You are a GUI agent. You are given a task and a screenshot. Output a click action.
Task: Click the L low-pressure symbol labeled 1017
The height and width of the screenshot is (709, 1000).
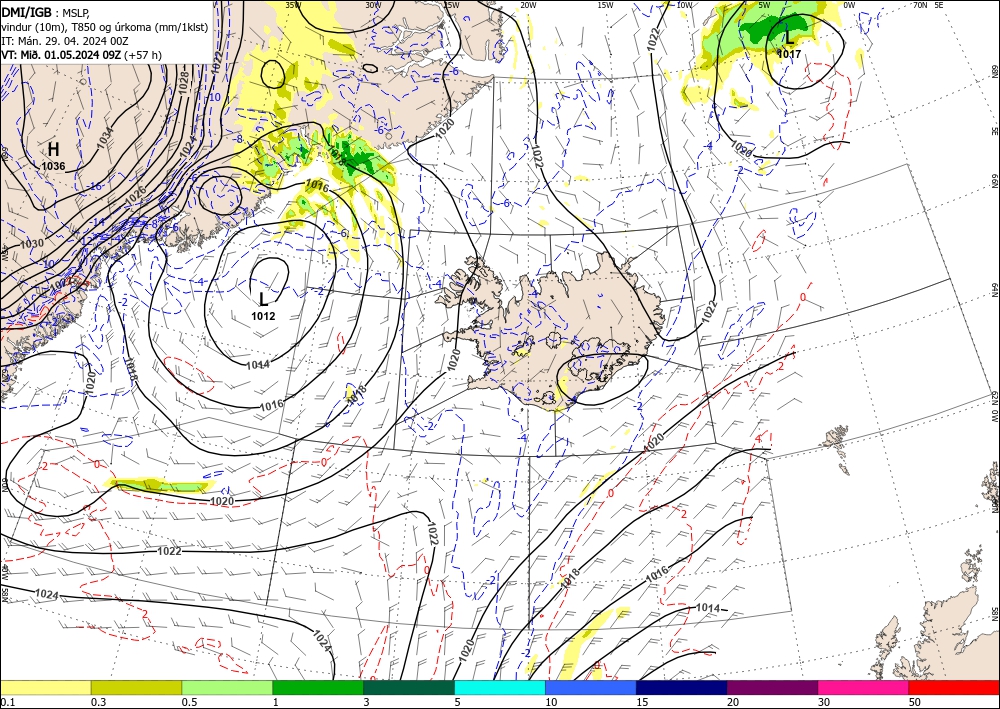[x=790, y=36]
